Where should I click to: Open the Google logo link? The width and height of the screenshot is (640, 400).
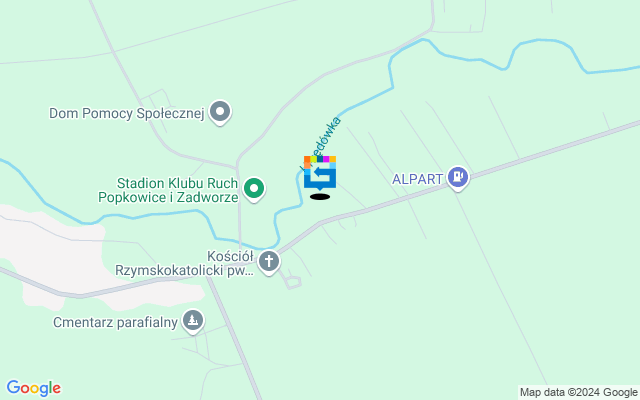pyautogui.click(x=33, y=388)
